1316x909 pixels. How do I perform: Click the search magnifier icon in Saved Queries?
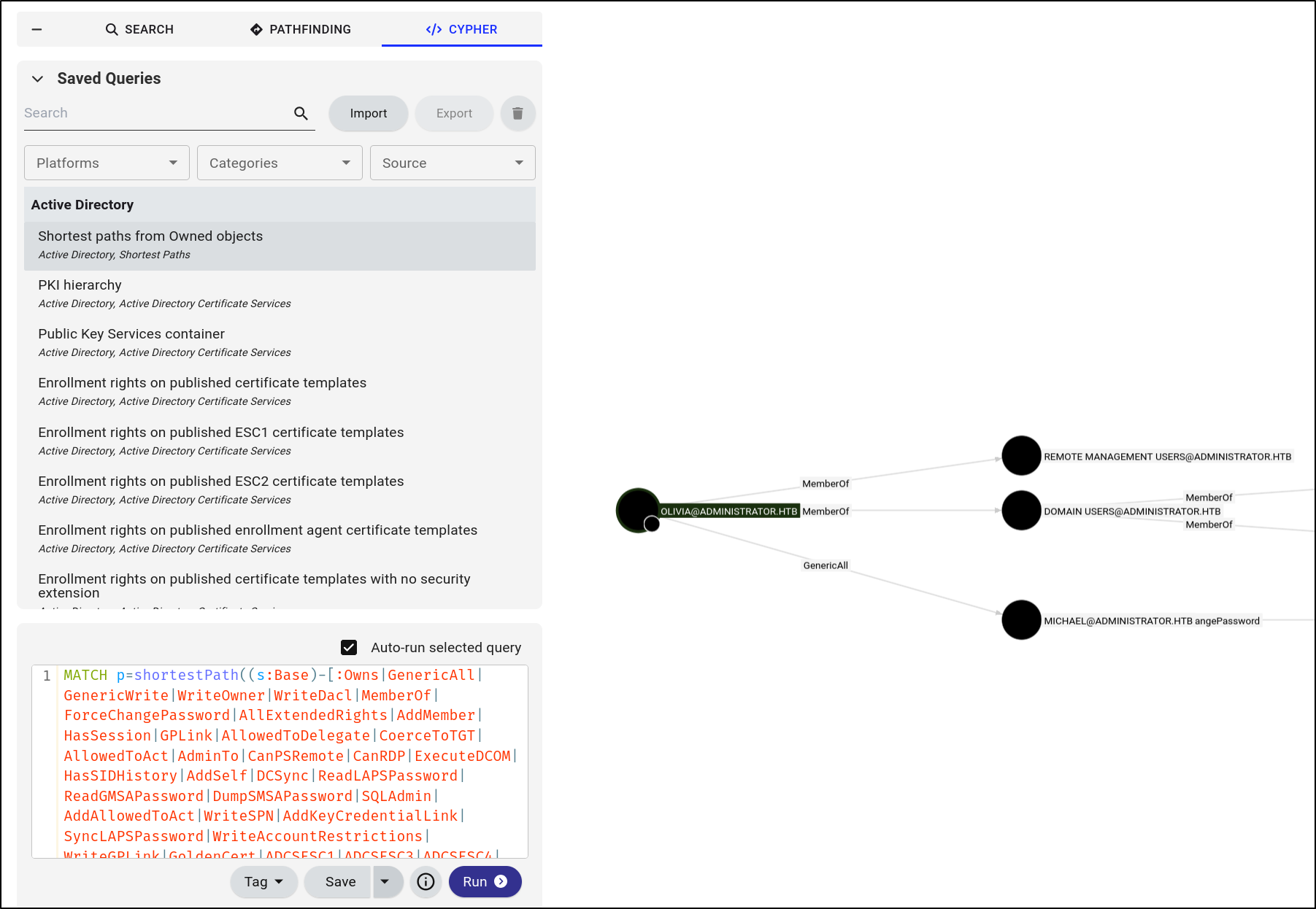pyautogui.click(x=301, y=113)
